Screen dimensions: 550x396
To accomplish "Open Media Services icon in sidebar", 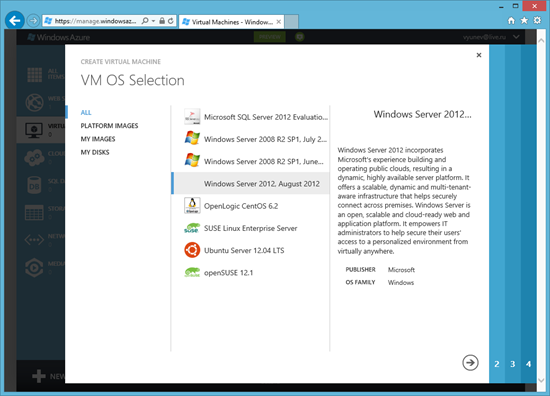I will (x=34, y=268).
